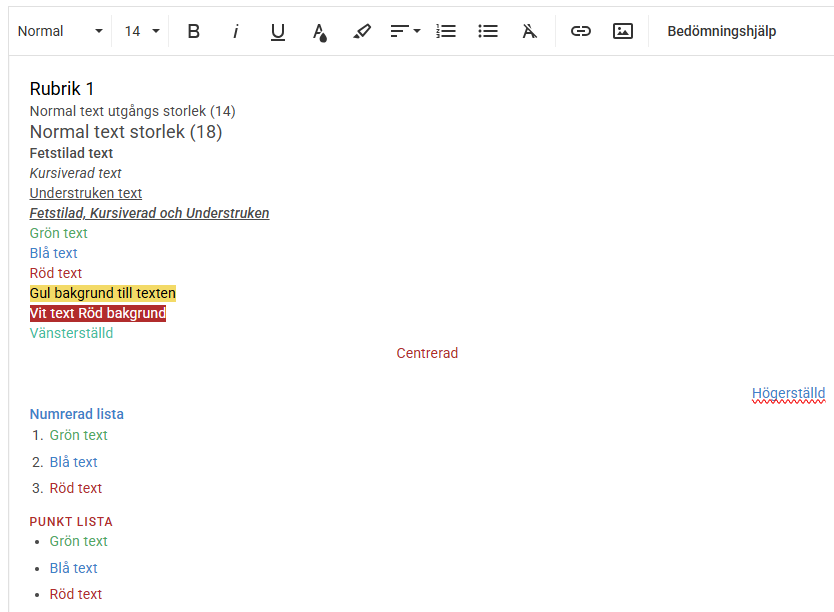The image size is (834, 612).
Task: Click the insert link icon
Action: [581, 31]
